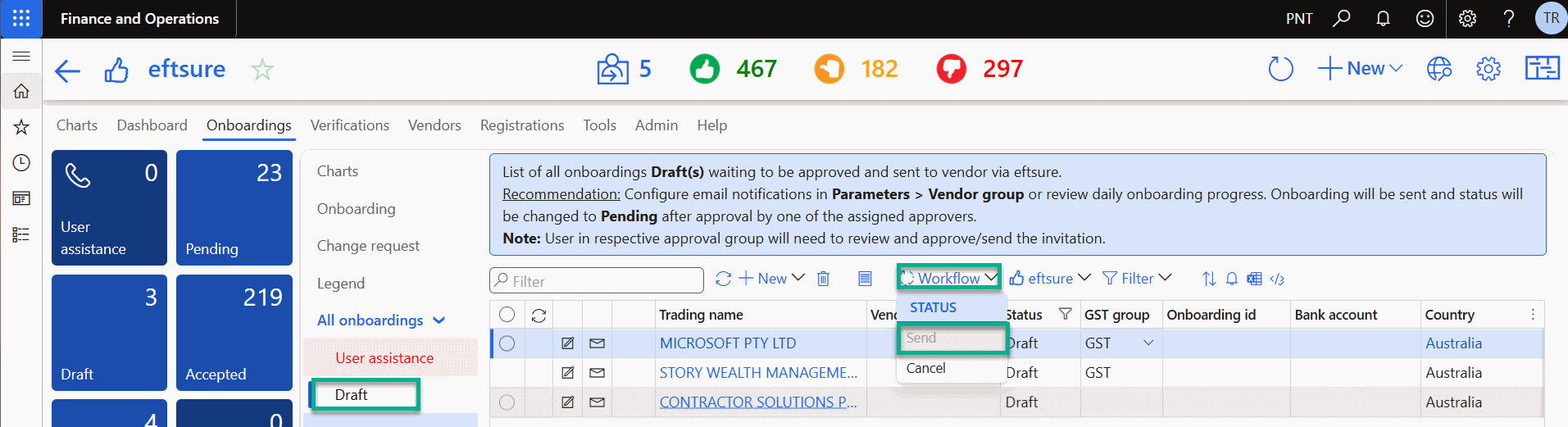Image resolution: width=1568 pixels, height=427 pixels.
Task: Expand the top New dropdown
Action: [1361, 69]
